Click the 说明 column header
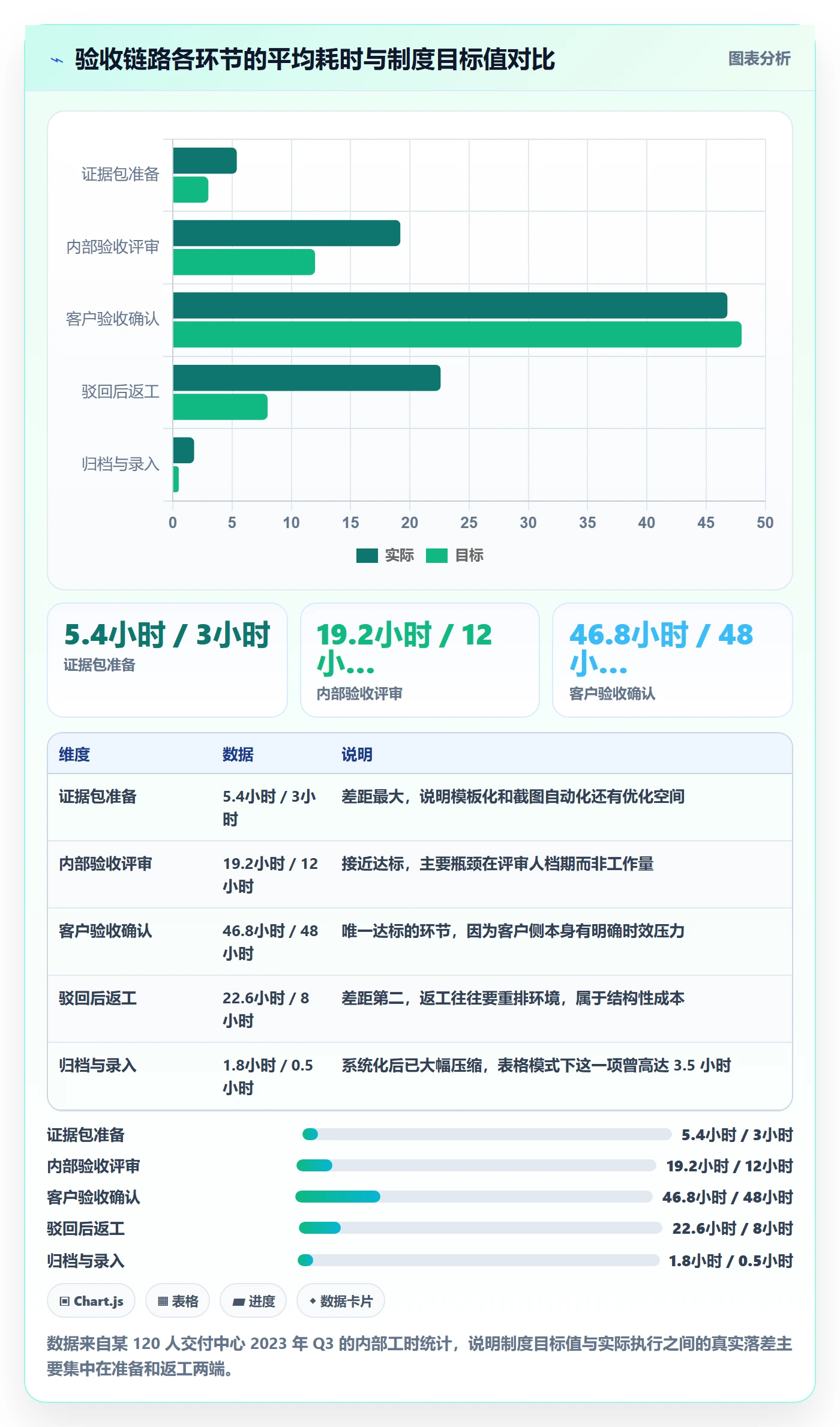The image size is (840, 1427). (357, 754)
